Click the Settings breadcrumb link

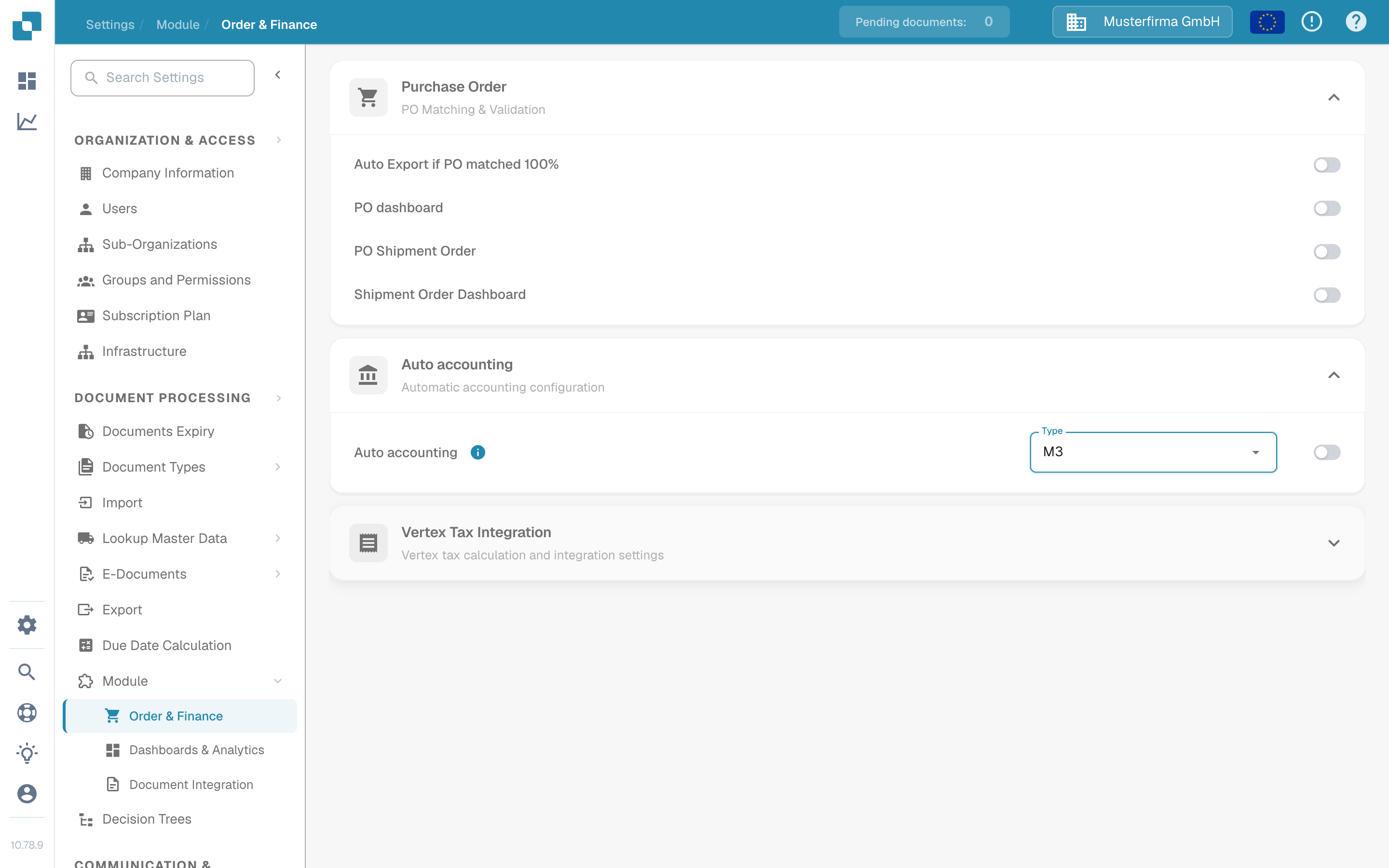(110, 25)
